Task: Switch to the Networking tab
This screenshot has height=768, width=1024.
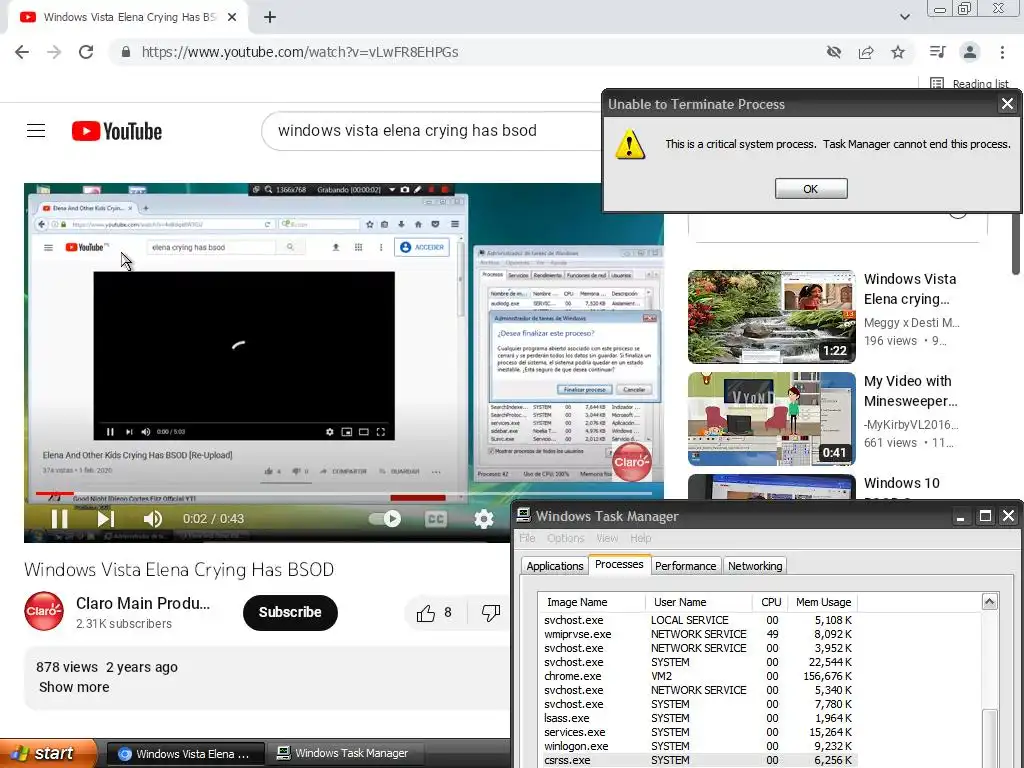Action: coord(755,566)
